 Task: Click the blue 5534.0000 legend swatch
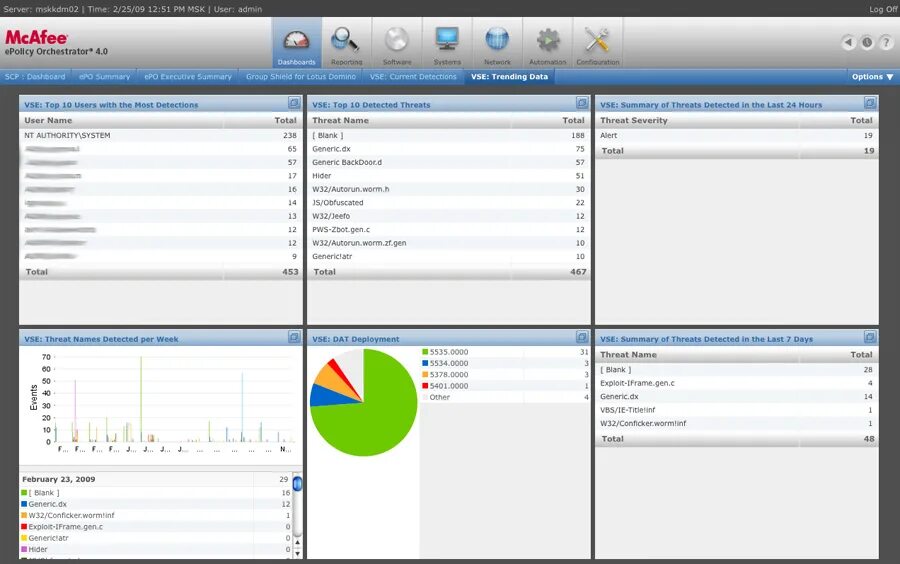point(425,363)
